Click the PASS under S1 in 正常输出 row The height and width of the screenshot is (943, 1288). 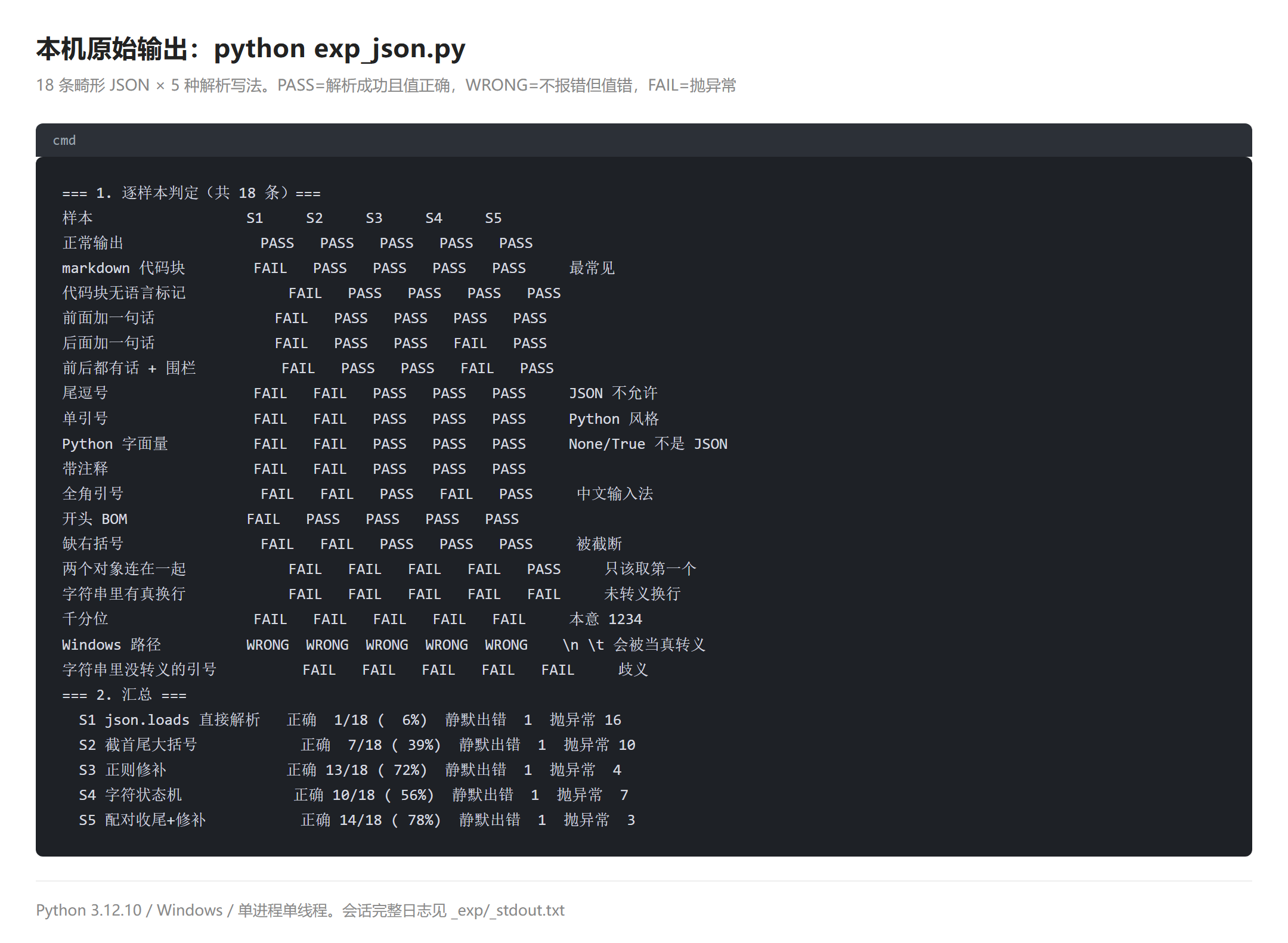click(277, 243)
